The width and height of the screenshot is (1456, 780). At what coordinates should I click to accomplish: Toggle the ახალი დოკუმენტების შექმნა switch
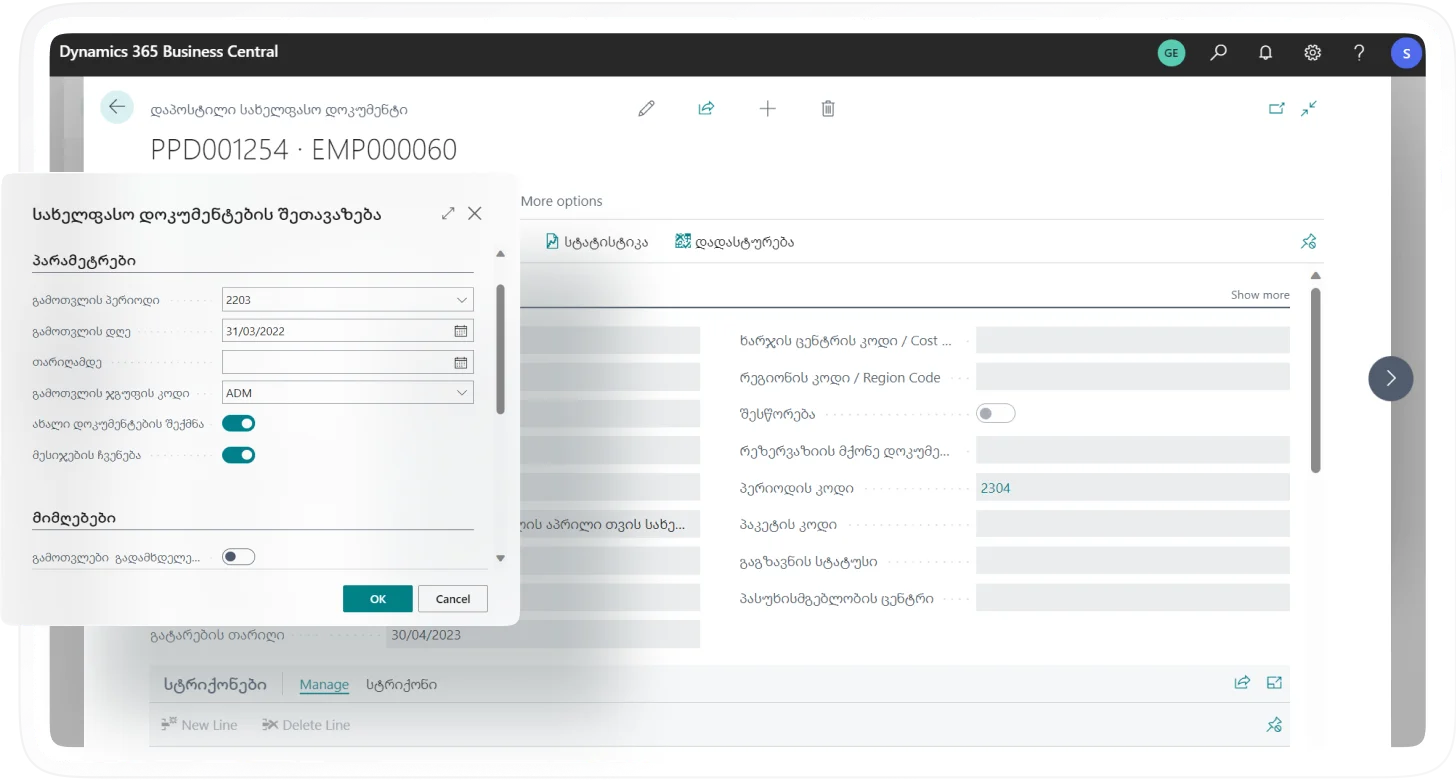[x=239, y=423]
